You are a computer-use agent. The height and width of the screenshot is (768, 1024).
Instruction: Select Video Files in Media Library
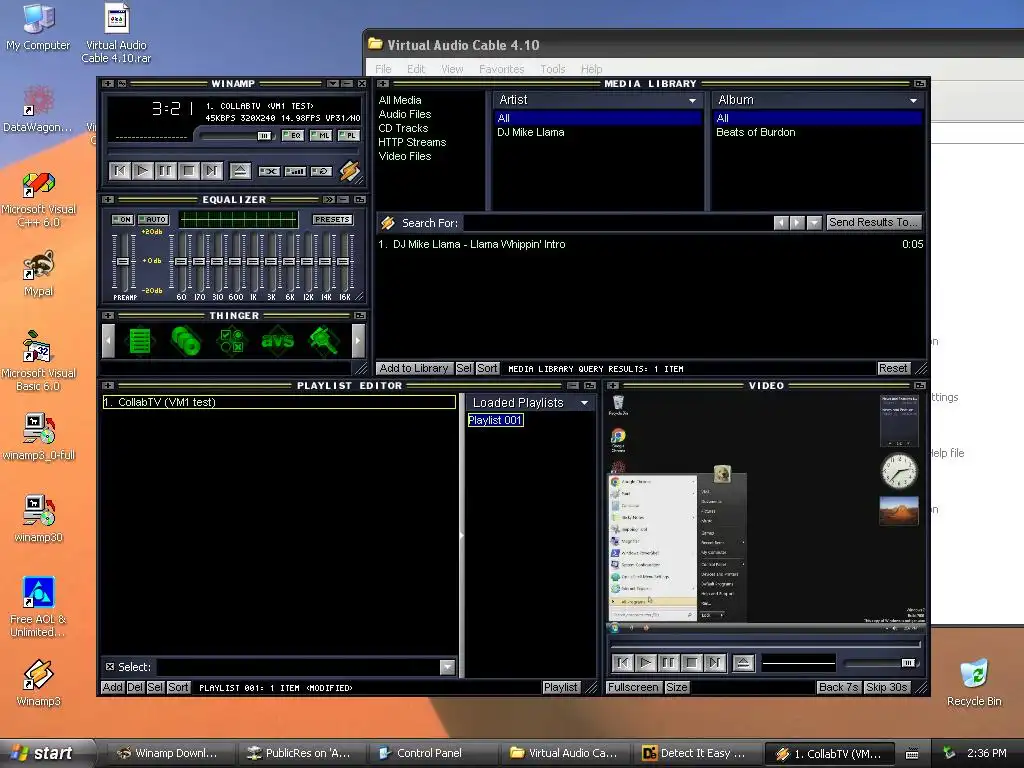pos(405,156)
